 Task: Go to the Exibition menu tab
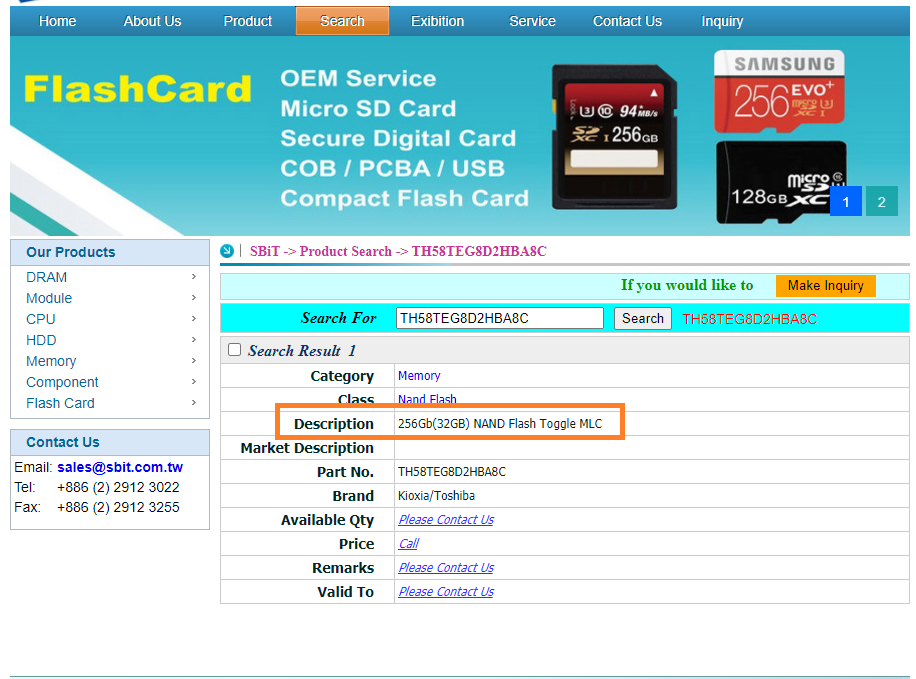(437, 21)
